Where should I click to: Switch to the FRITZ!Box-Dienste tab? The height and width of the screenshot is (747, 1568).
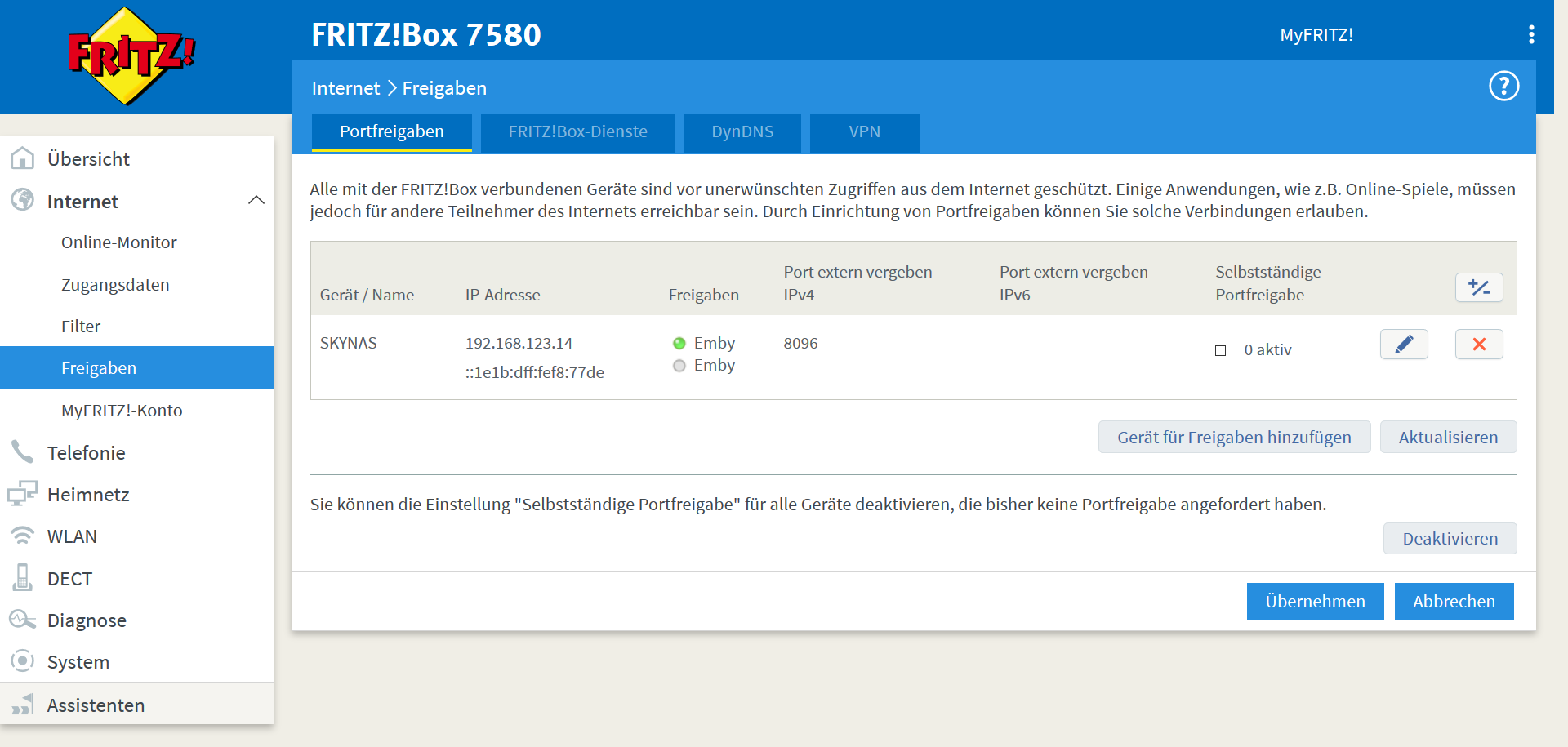coord(578,132)
